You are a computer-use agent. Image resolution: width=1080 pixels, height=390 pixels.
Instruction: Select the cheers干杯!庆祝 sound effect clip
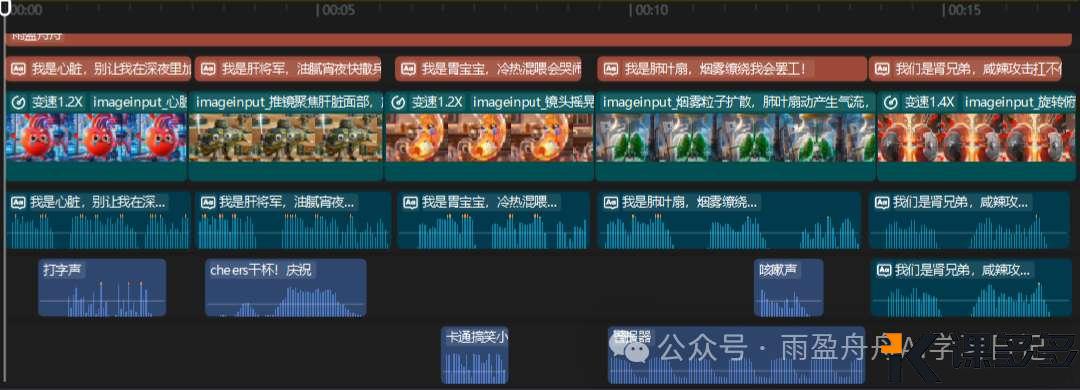coord(286,287)
